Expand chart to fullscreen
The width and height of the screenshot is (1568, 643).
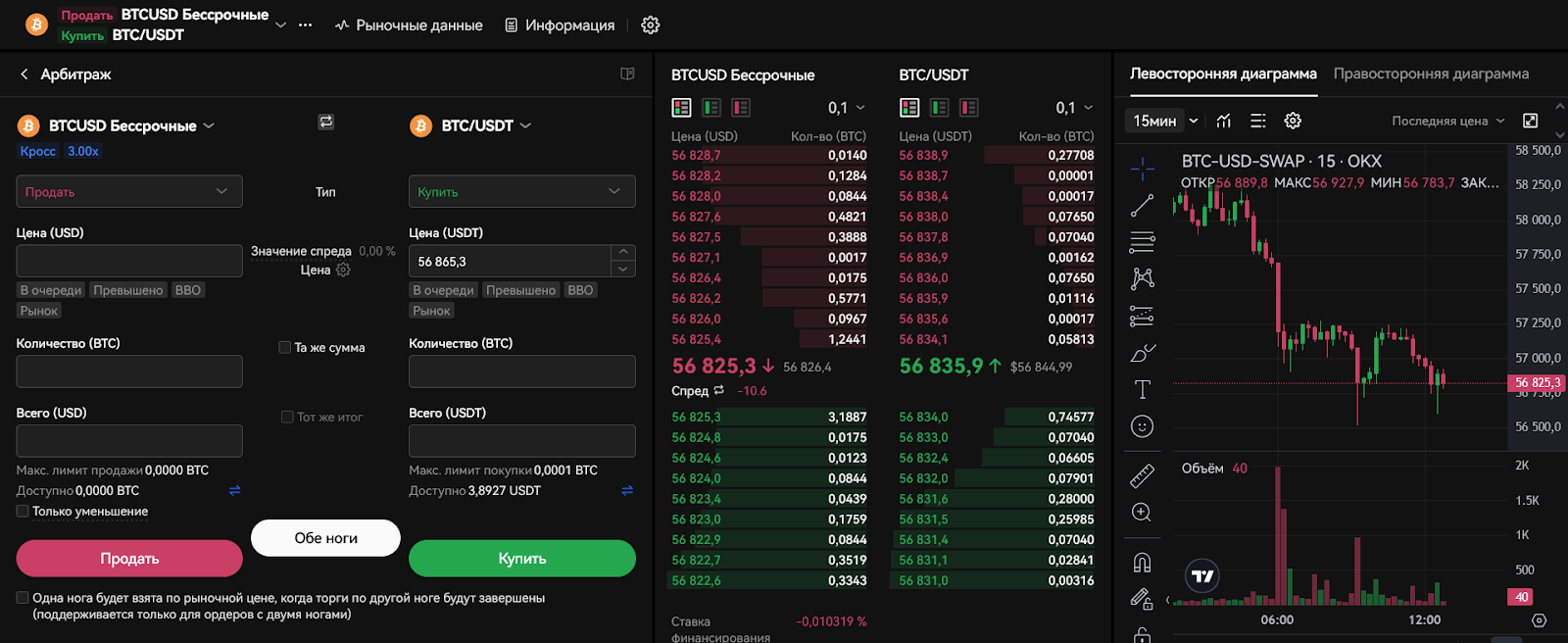(1530, 121)
